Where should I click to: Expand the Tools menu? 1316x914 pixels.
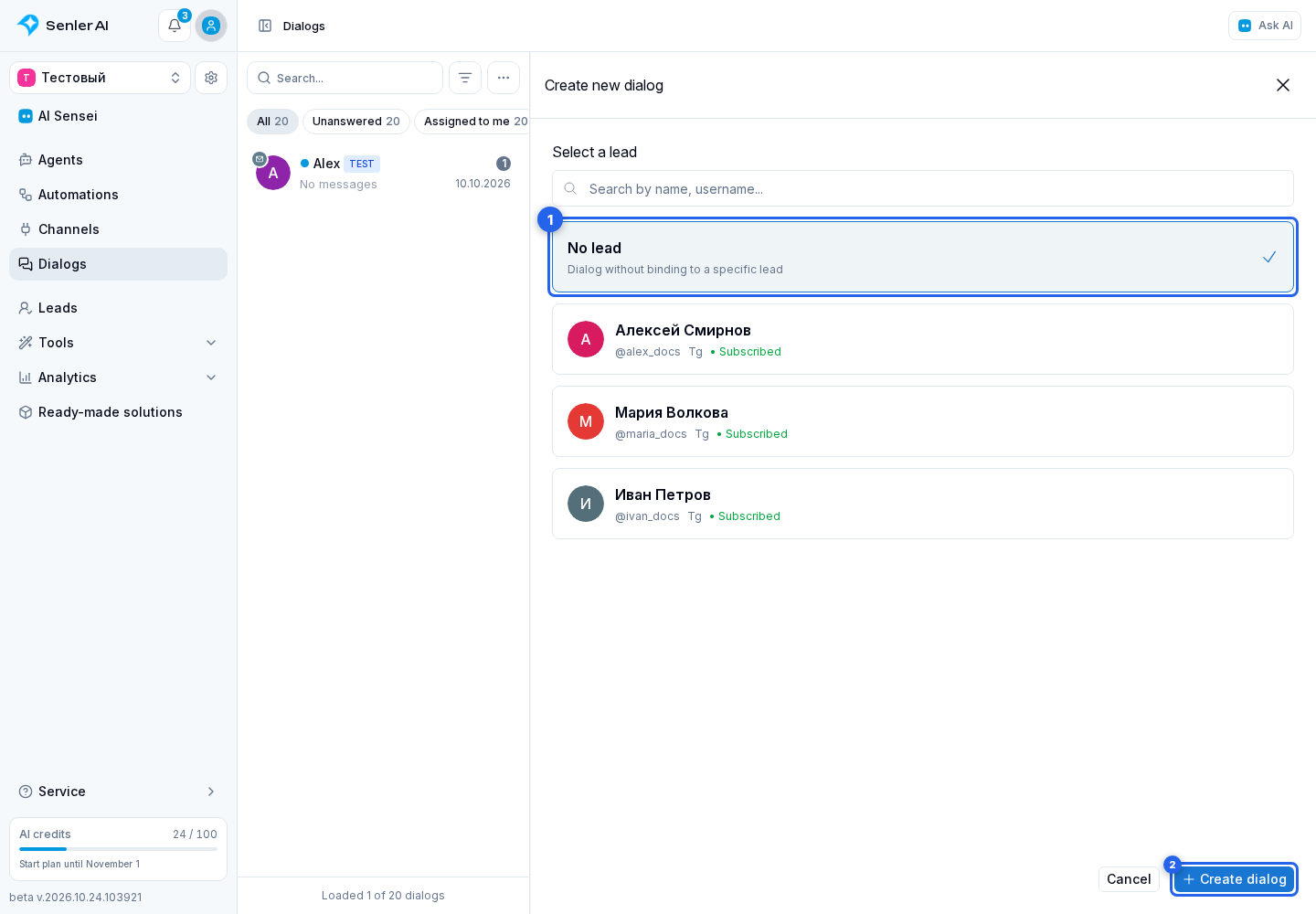click(118, 343)
